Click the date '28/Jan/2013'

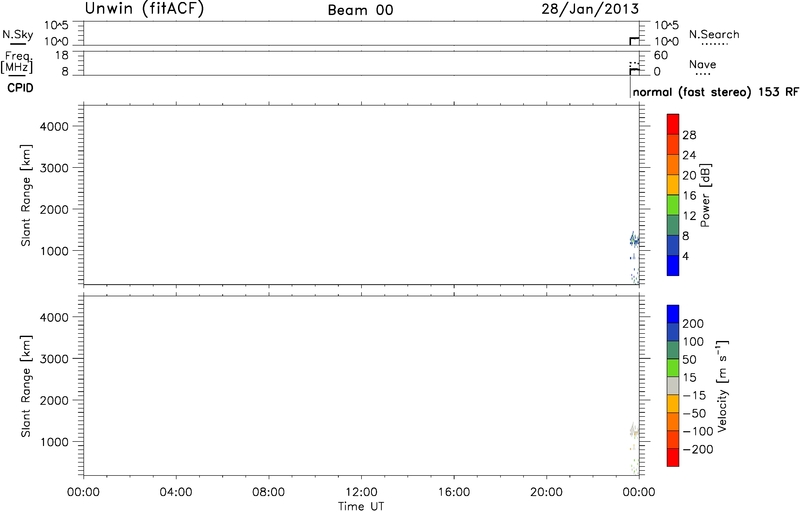coord(590,9)
